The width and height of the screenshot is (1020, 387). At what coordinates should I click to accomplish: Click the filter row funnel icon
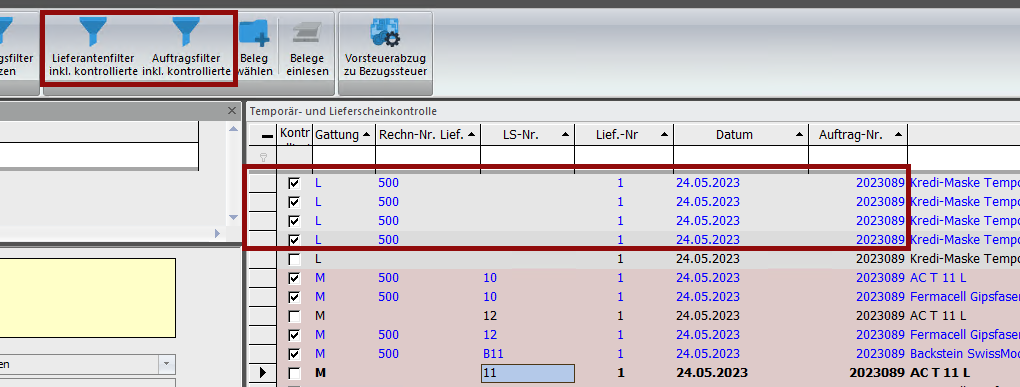pyautogui.click(x=263, y=157)
